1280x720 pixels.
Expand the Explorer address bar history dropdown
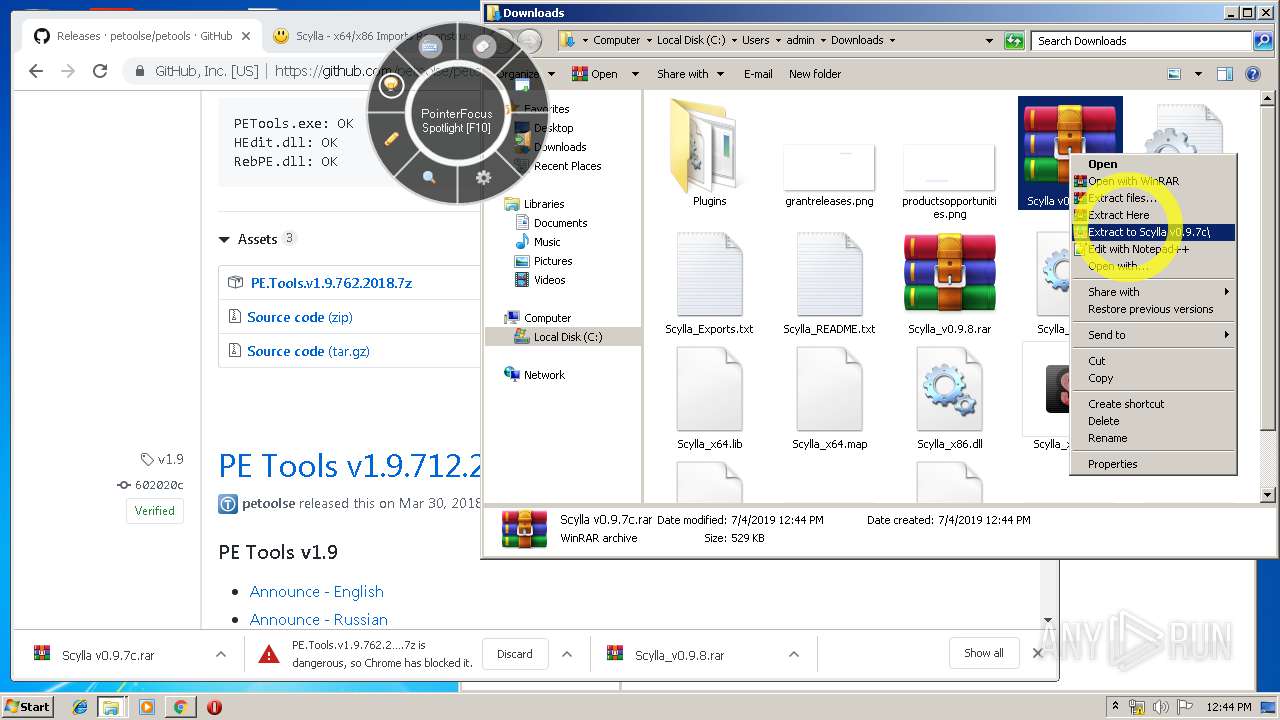point(989,41)
